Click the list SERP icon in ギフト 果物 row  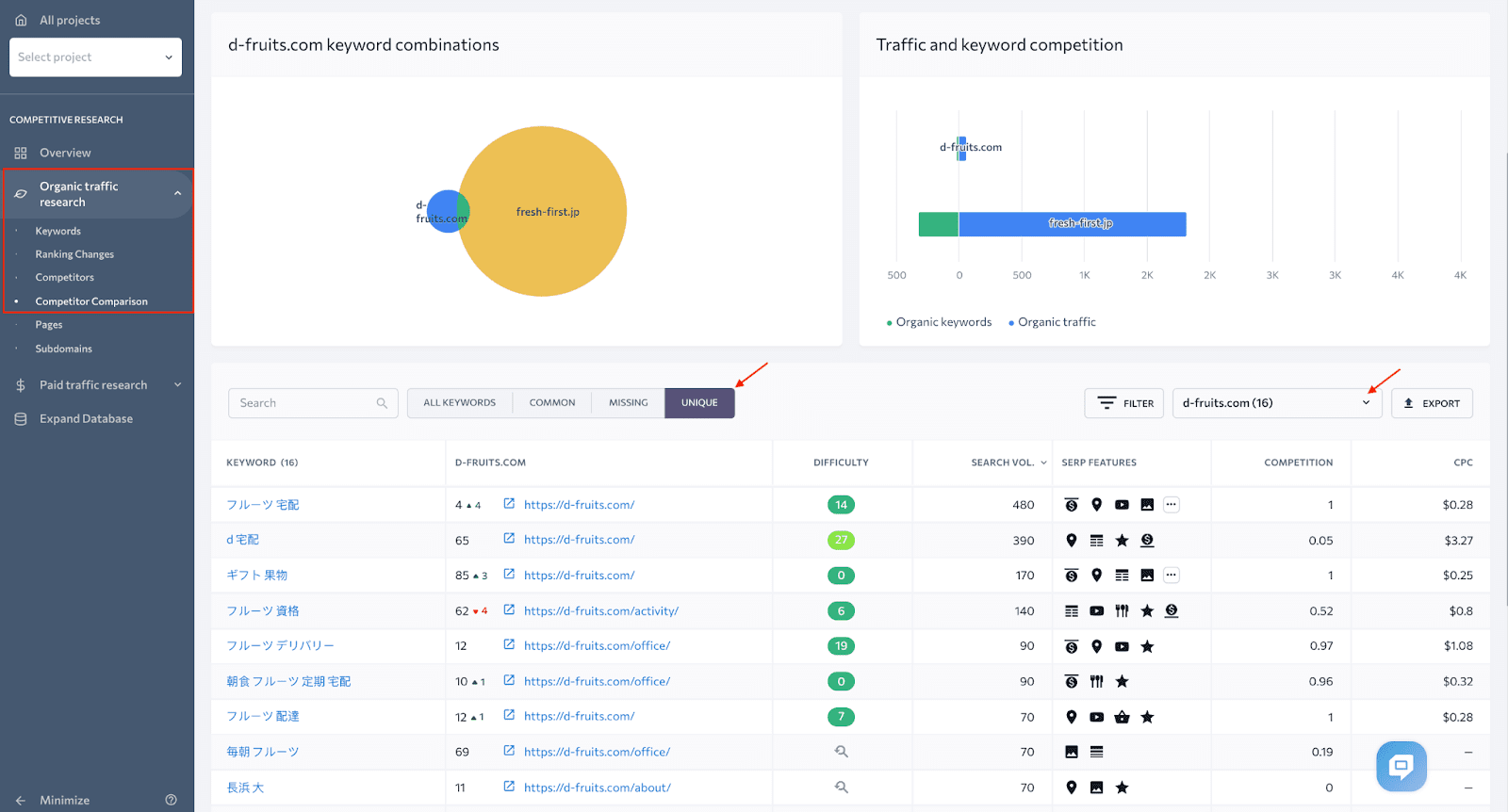pyautogui.click(x=1122, y=576)
